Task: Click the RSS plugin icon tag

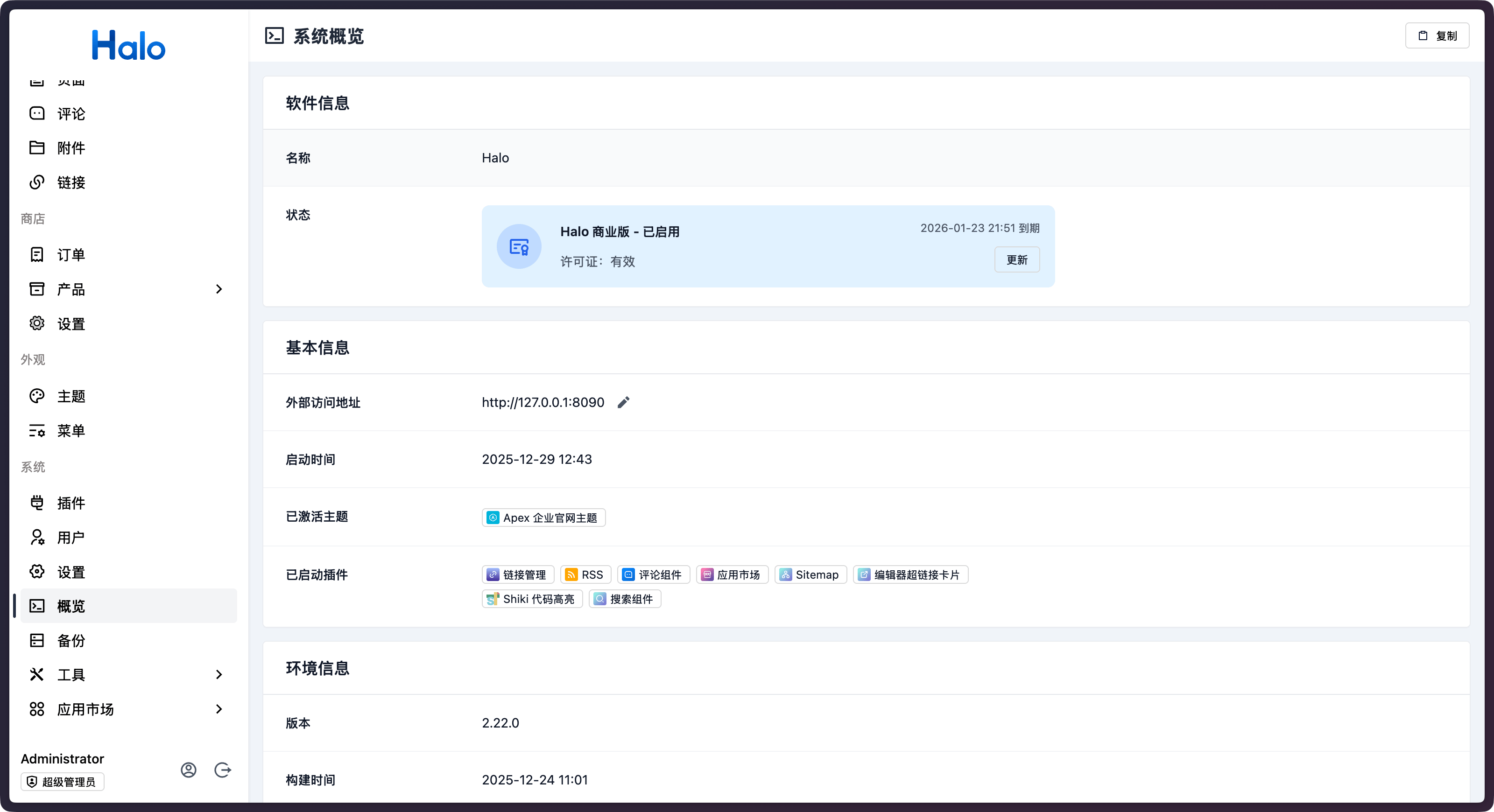Action: (x=571, y=574)
